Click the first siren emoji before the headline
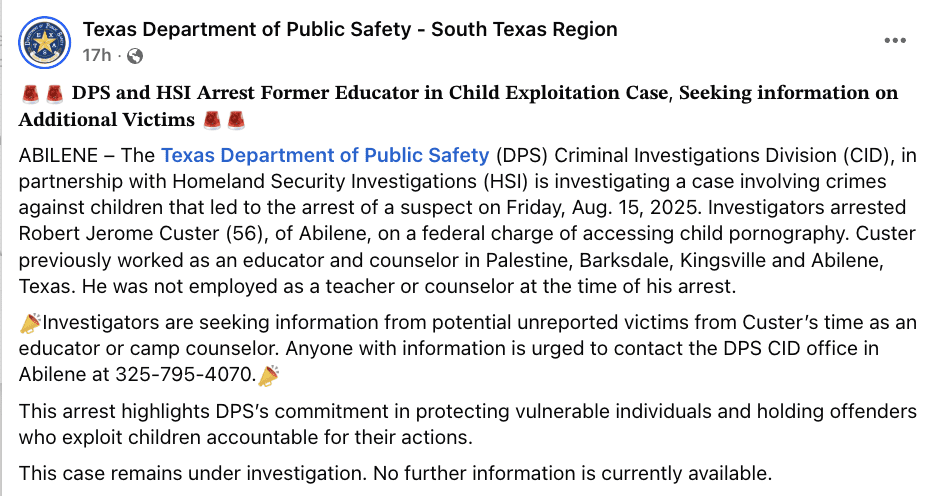 [x=30, y=93]
